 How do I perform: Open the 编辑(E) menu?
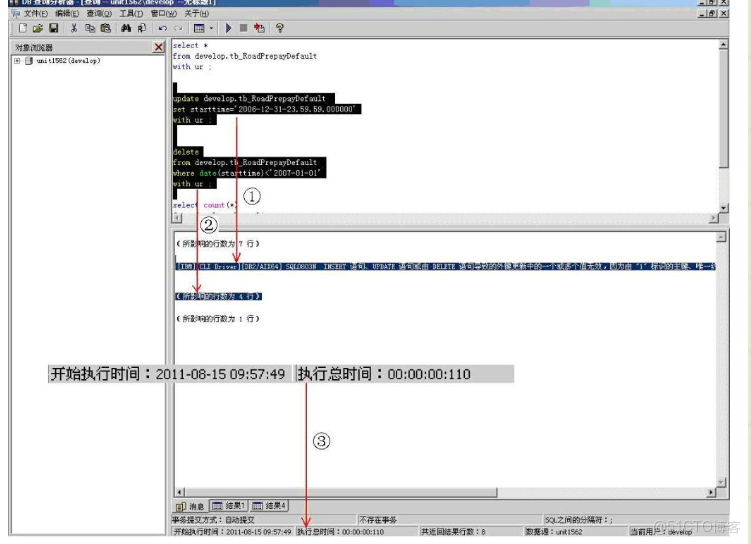(x=67, y=13)
